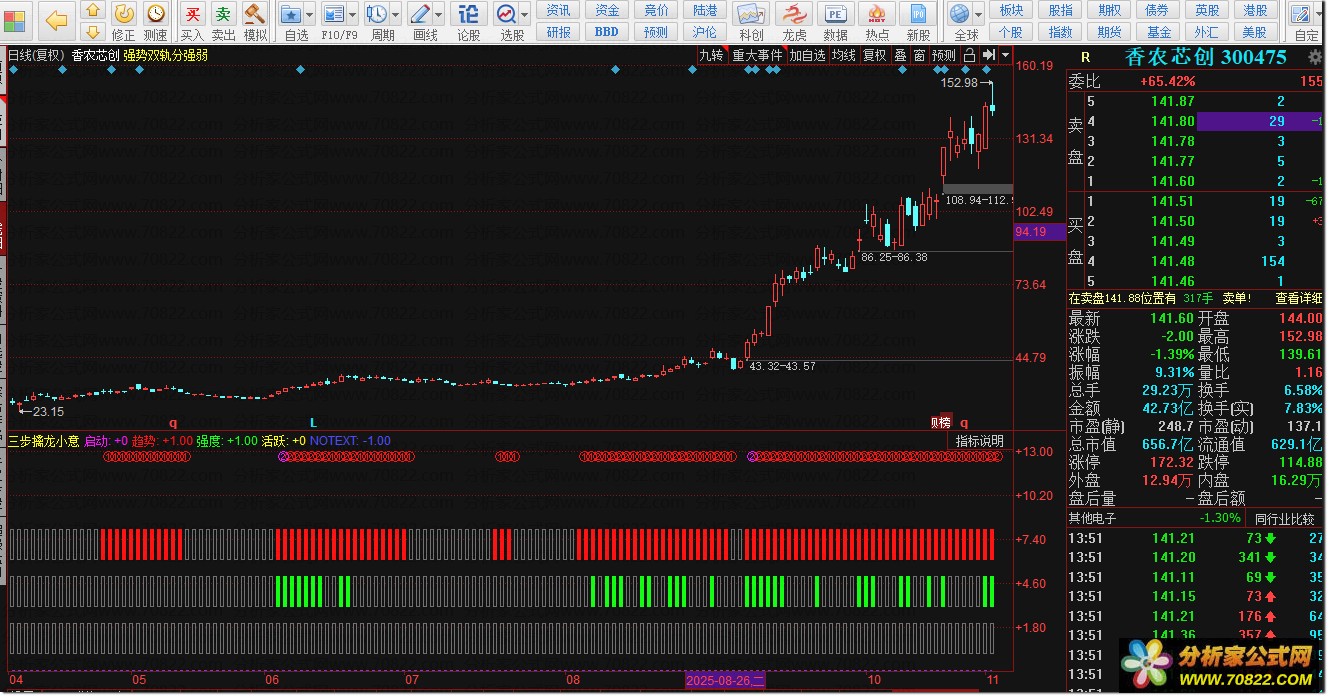Screen dimensions: 1329x696
Task: Open the 查看详细 view details link
Action: pyautogui.click(x=1301, y=298)
